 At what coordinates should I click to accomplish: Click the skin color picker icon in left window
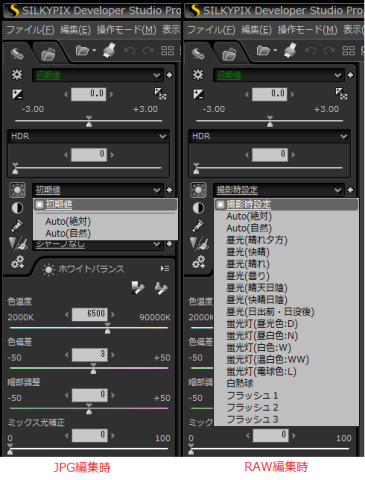(x=161, y=288)
